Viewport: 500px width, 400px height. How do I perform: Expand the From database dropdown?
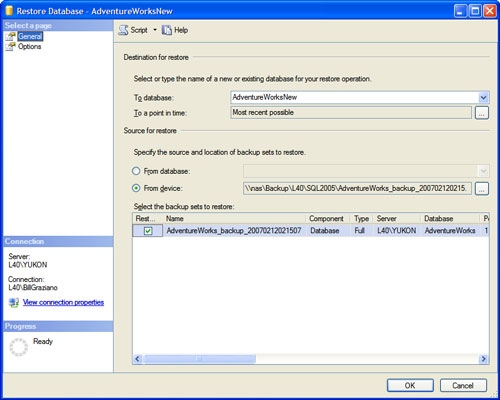click(x=483, y=171)
